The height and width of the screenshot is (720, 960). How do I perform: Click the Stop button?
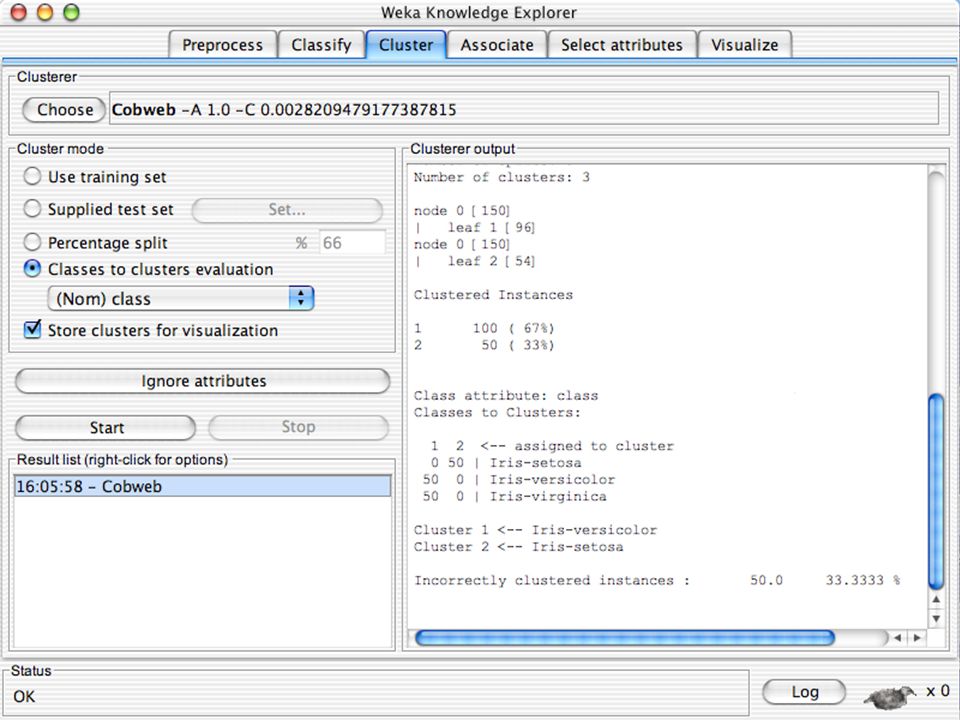[x=299, y=427]
